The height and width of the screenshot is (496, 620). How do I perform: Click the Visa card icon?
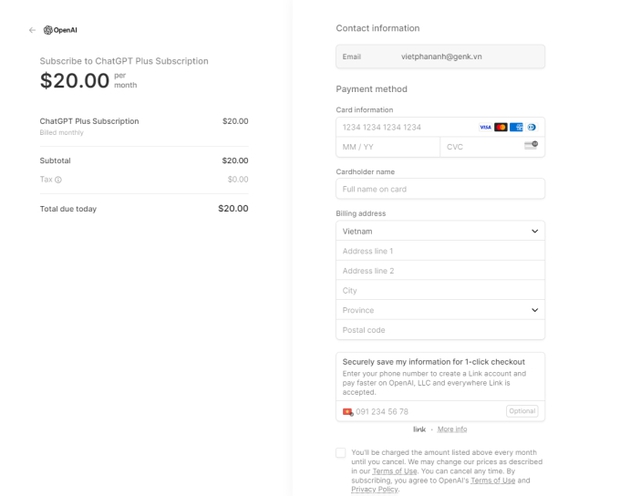pos(485,127)
